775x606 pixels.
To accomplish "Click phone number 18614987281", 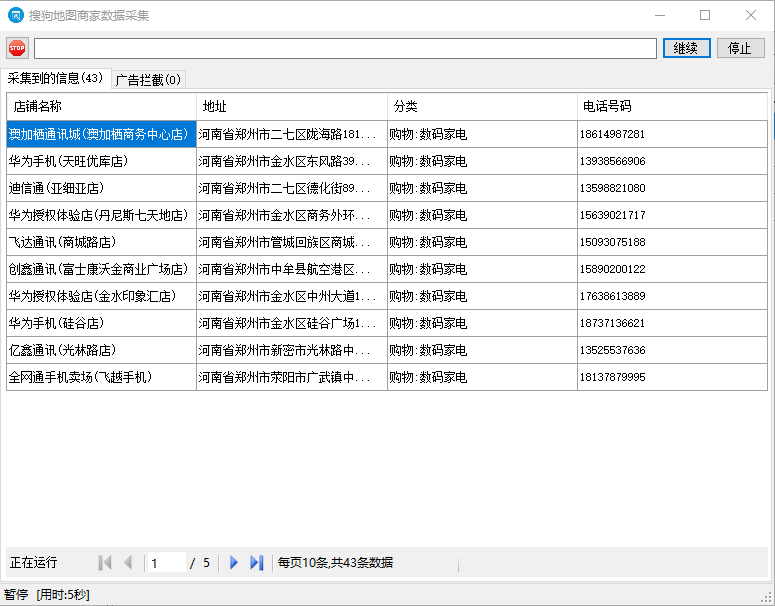I will pos(612,134).
